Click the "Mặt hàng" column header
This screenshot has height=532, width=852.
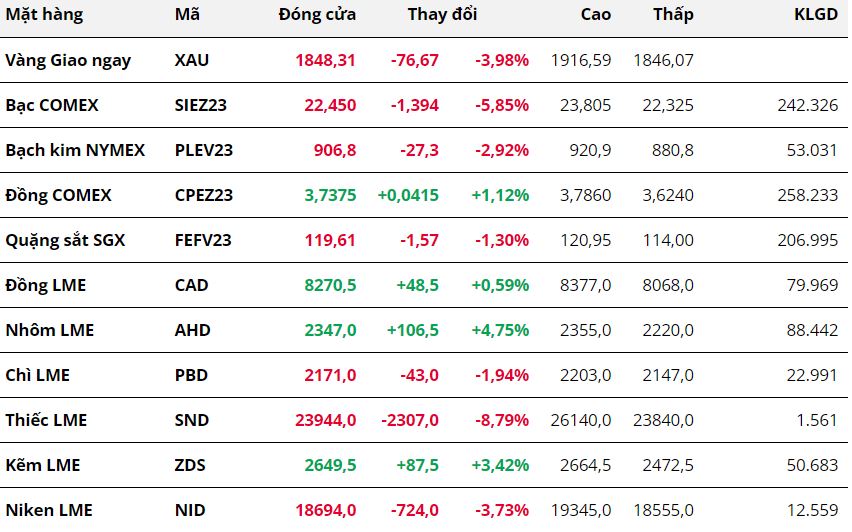44,15
